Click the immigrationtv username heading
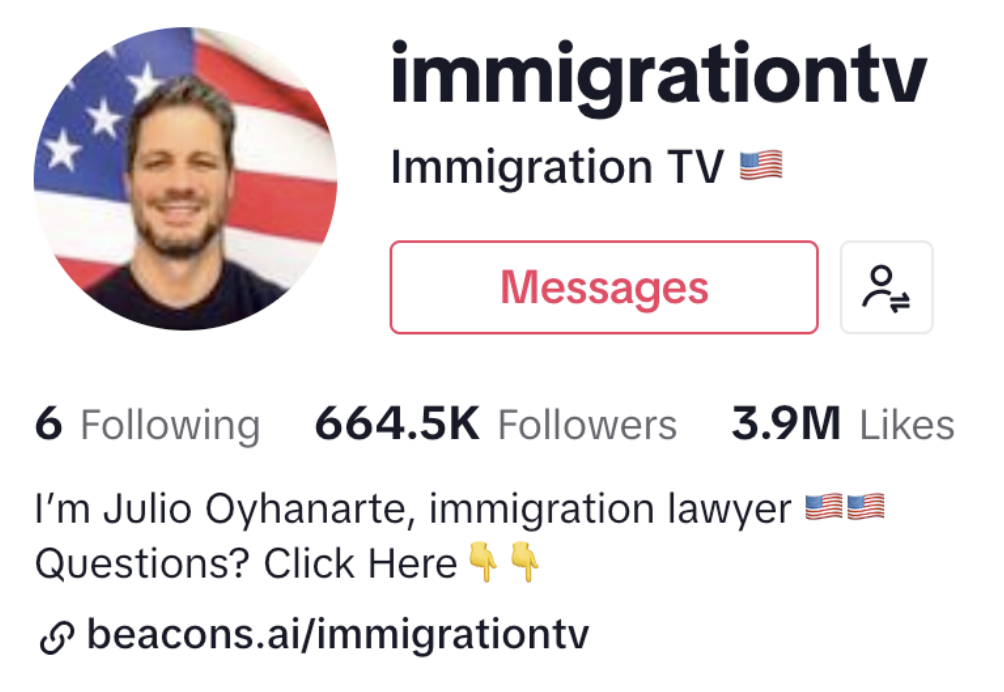1004x692 pixels. point(659,76)
